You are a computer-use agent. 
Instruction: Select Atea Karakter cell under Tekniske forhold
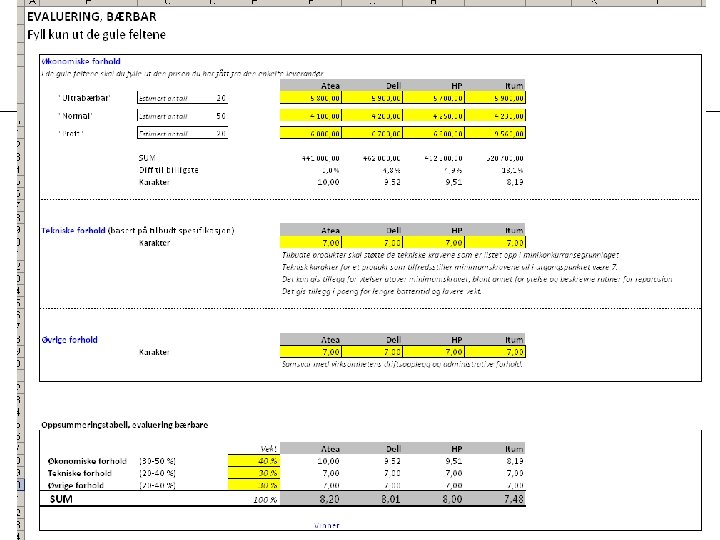click(x=311, y=242)
